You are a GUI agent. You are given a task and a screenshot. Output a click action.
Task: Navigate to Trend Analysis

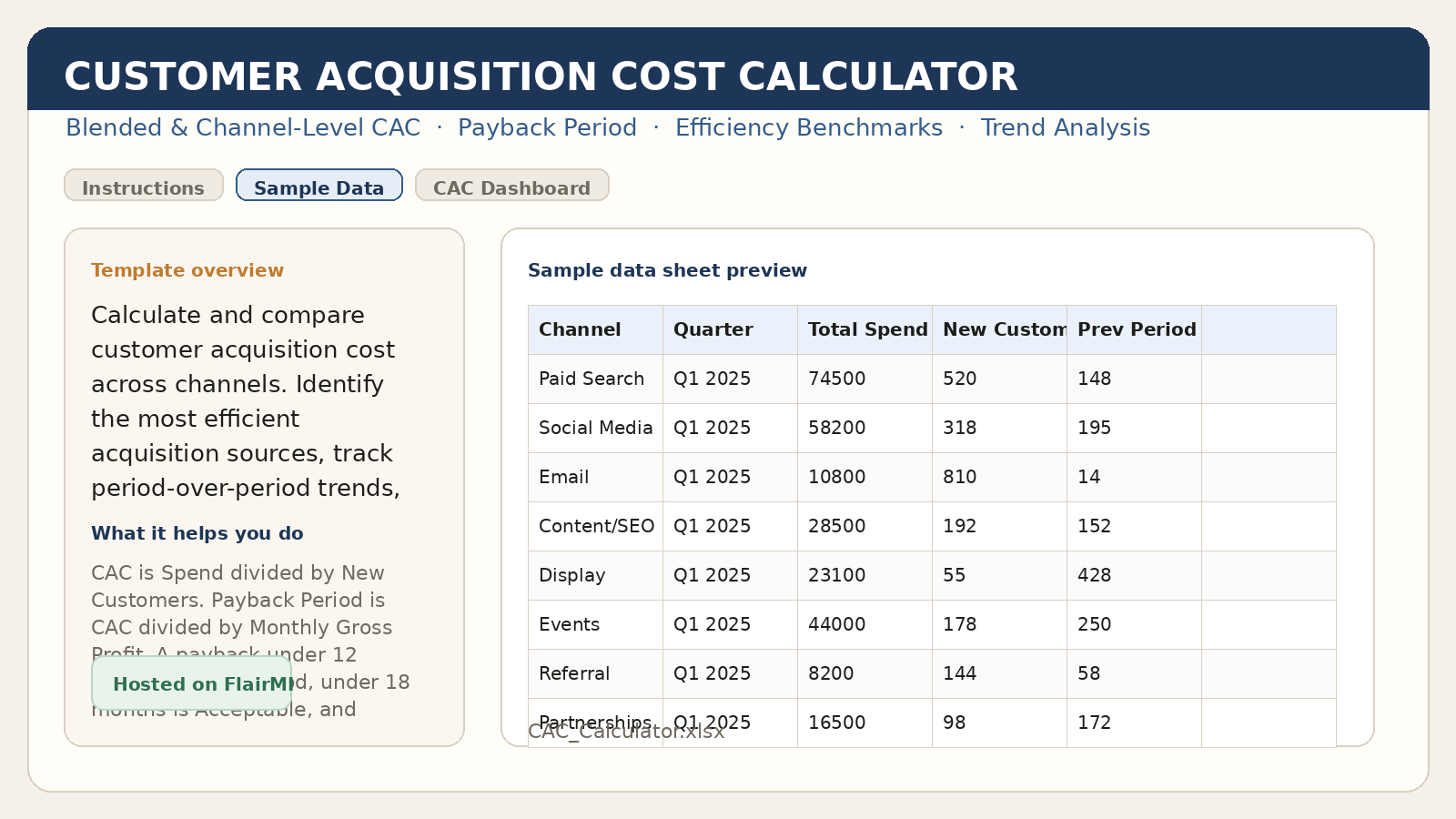click(x=1065, y=127)
